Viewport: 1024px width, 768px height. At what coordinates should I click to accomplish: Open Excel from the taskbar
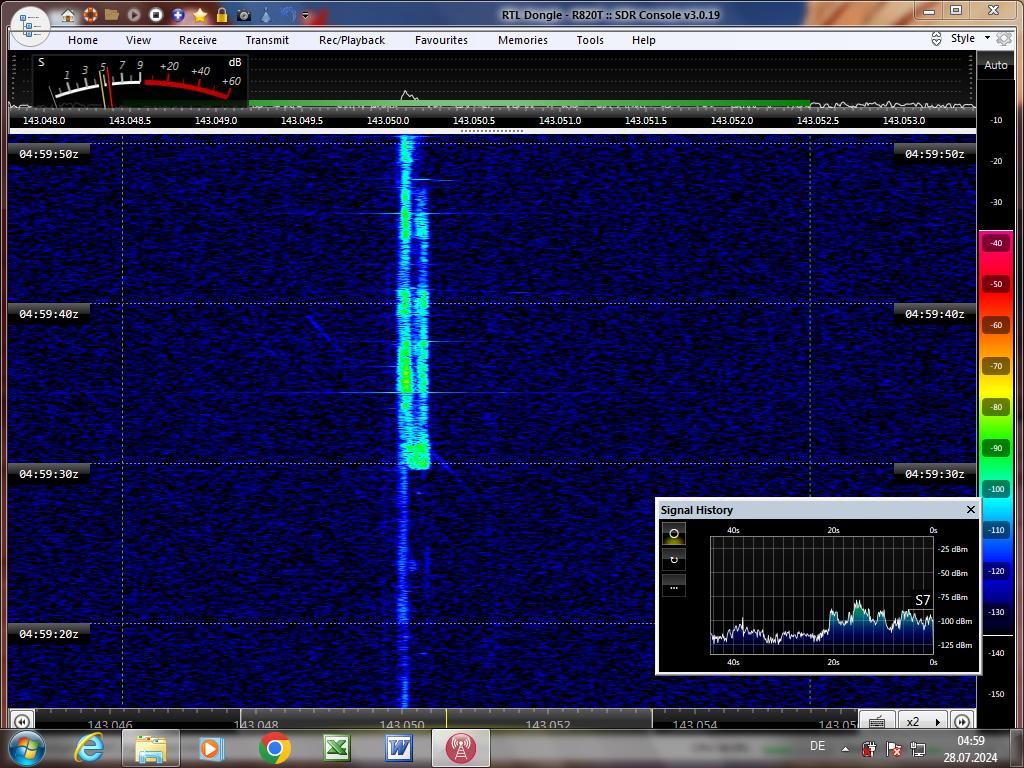tap(337, 748)
